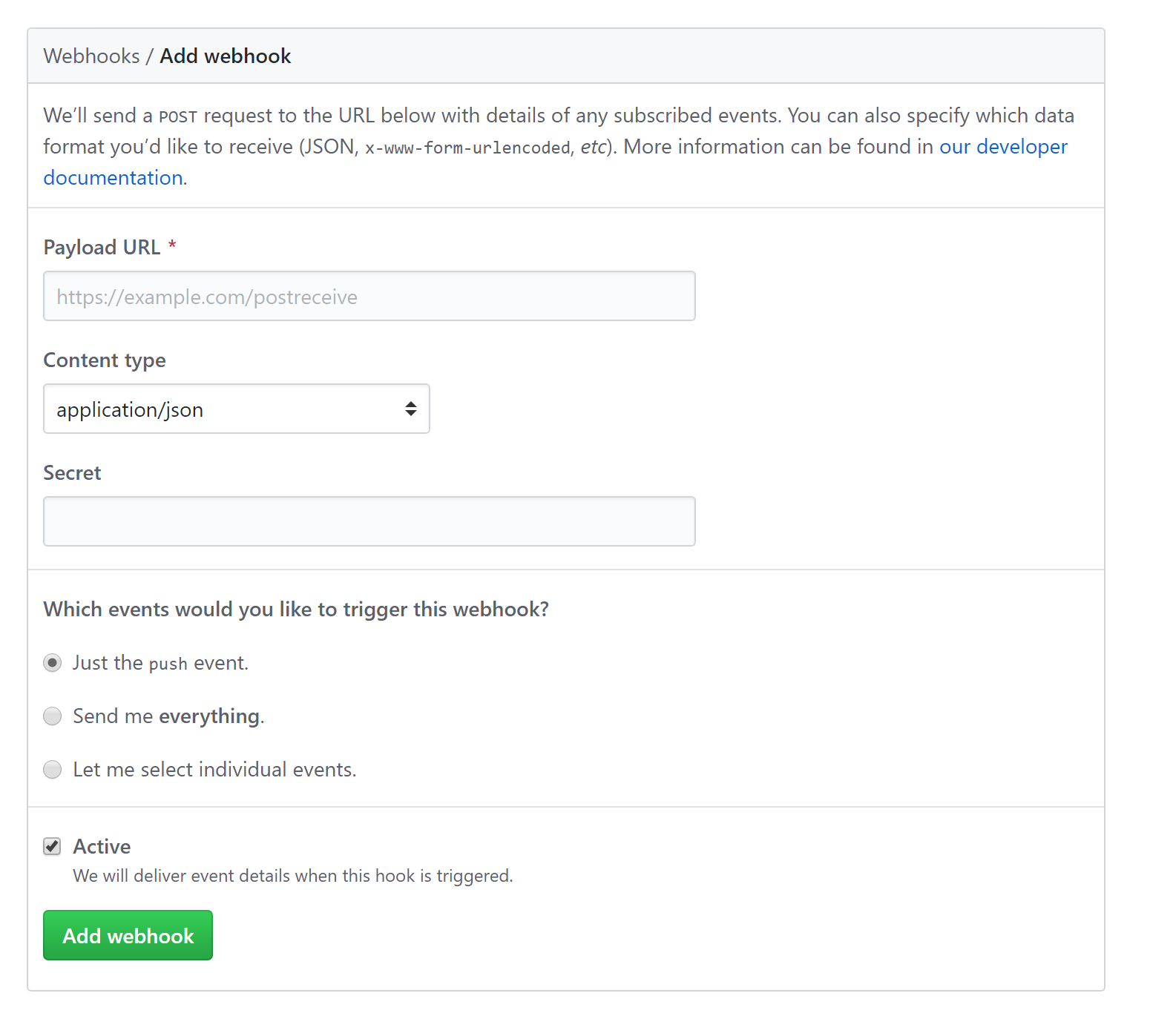Viewport: 1150px width, 1036px height.
Task: Click the 'Add webhook' breadcrumb title text
Action: tap(226, 56)
